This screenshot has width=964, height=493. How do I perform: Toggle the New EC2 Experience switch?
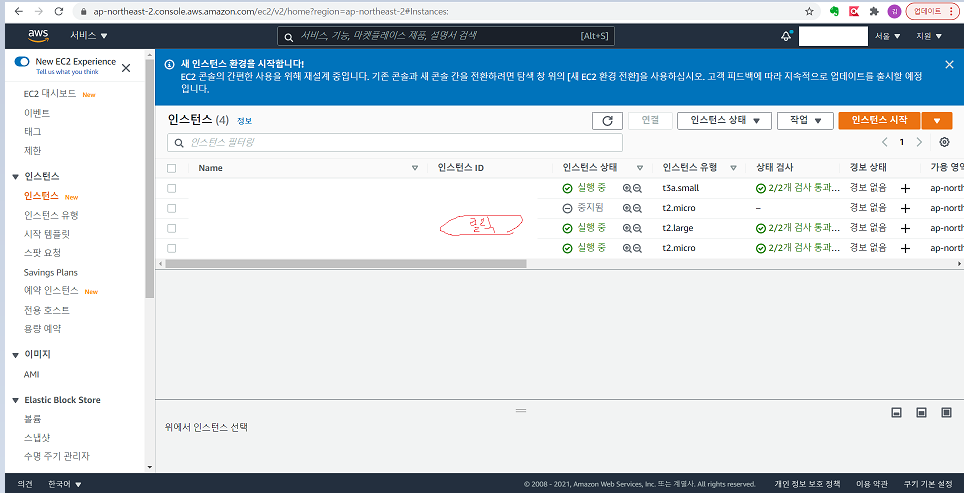(22, 61)
